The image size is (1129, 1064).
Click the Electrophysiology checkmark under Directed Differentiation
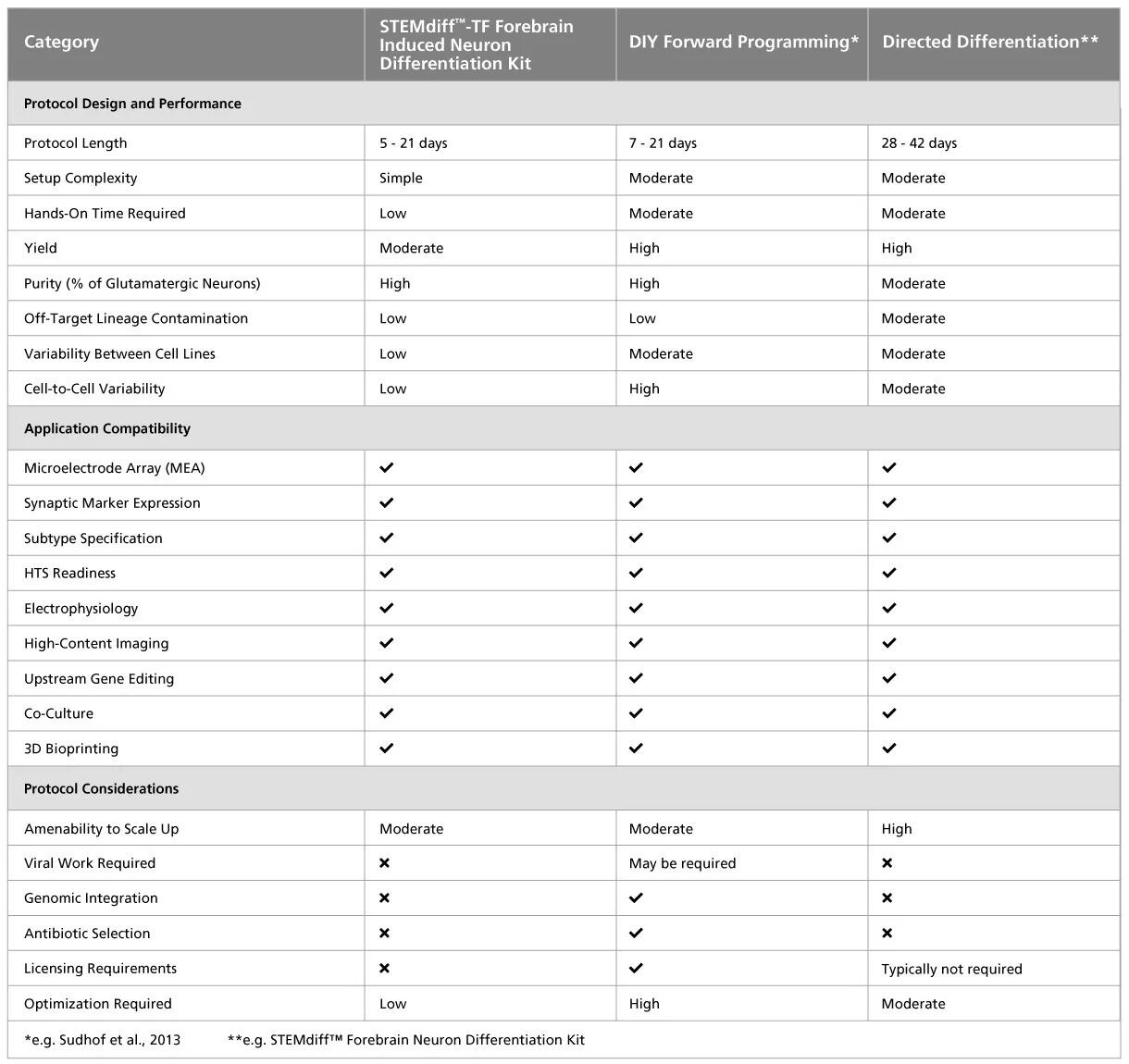pyautogui.click(x=889, y=608)
